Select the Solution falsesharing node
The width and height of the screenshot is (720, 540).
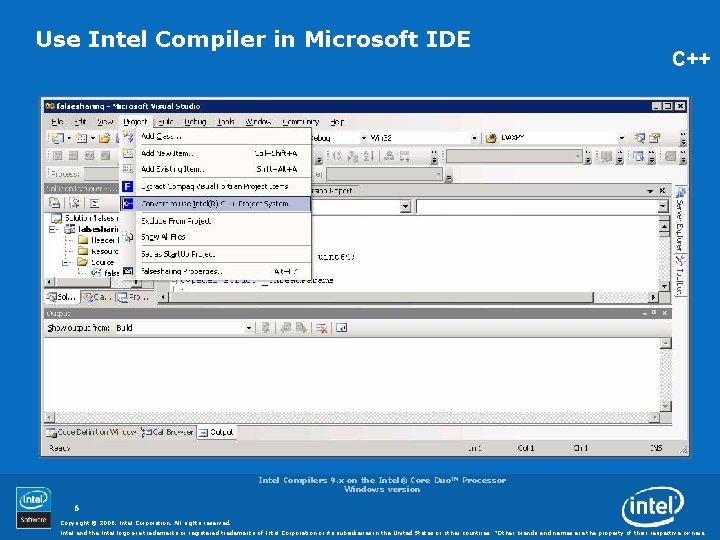(x=84, y=218)
